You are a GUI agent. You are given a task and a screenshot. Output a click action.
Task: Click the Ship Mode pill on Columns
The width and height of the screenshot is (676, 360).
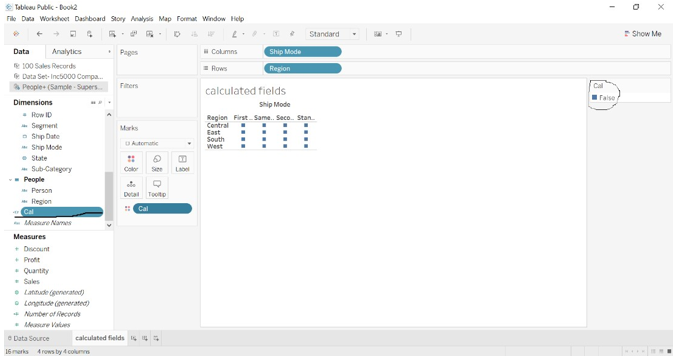click(303, 52)
